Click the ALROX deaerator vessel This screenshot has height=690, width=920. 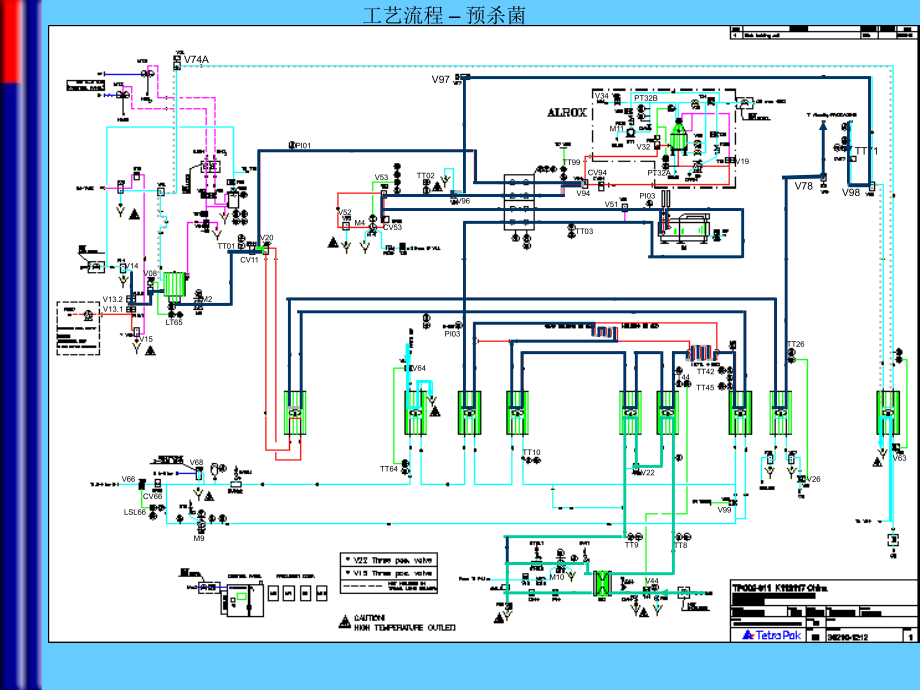point(678,135)
